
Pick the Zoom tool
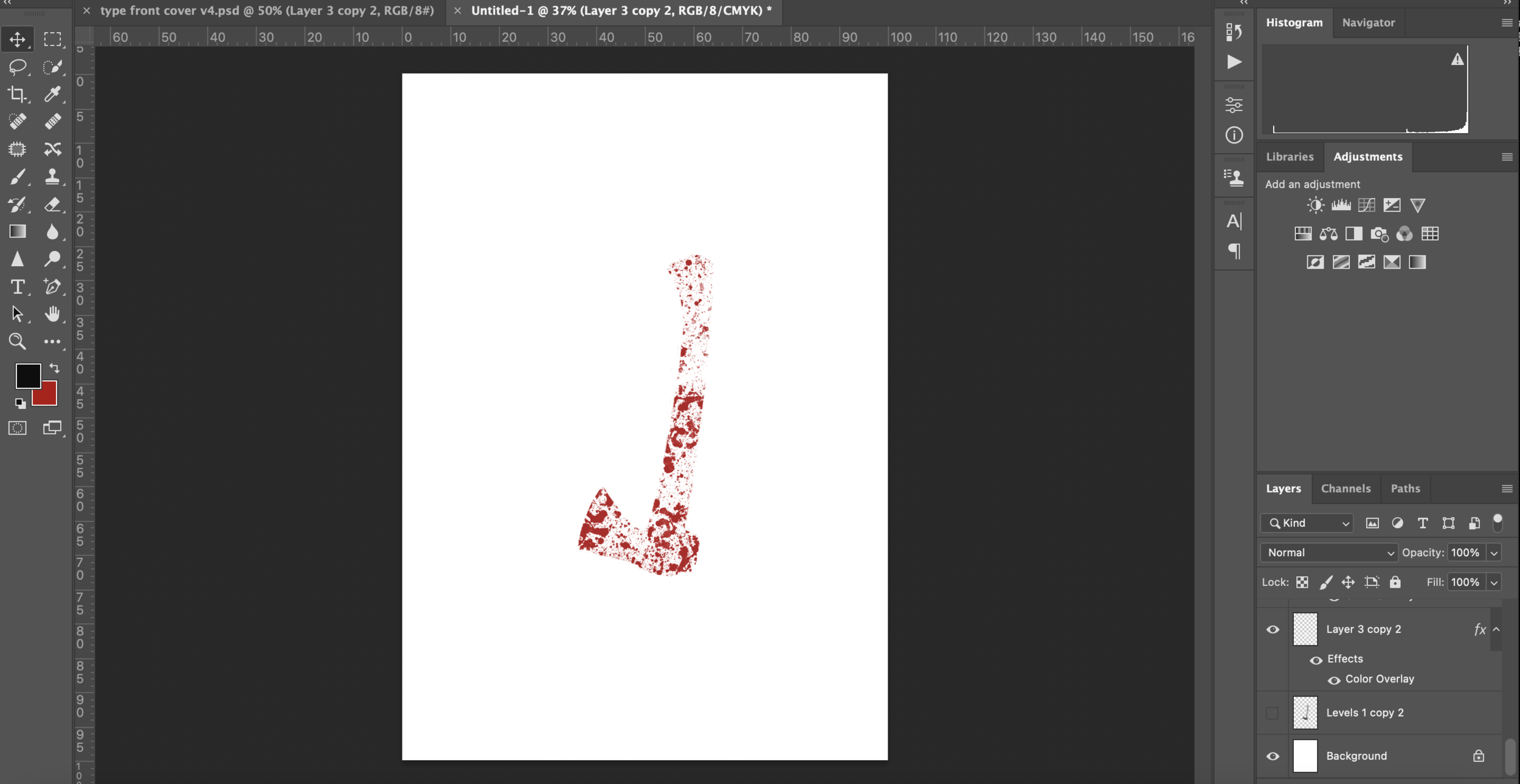click(17, 342)
